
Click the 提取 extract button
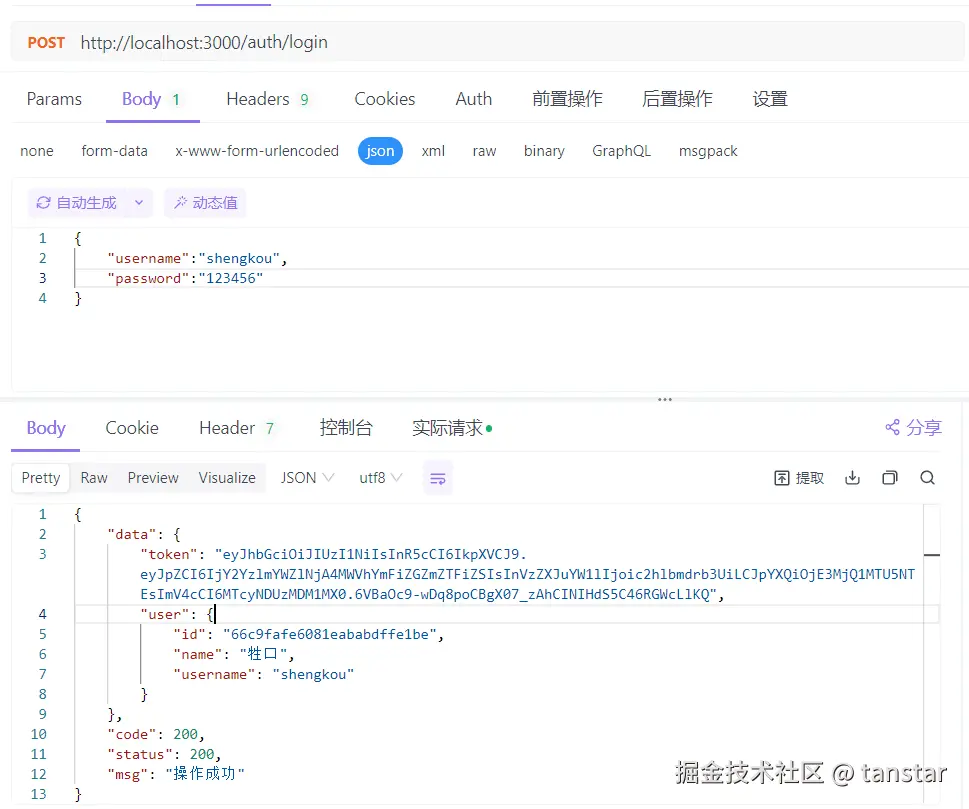tap(799, 478)
